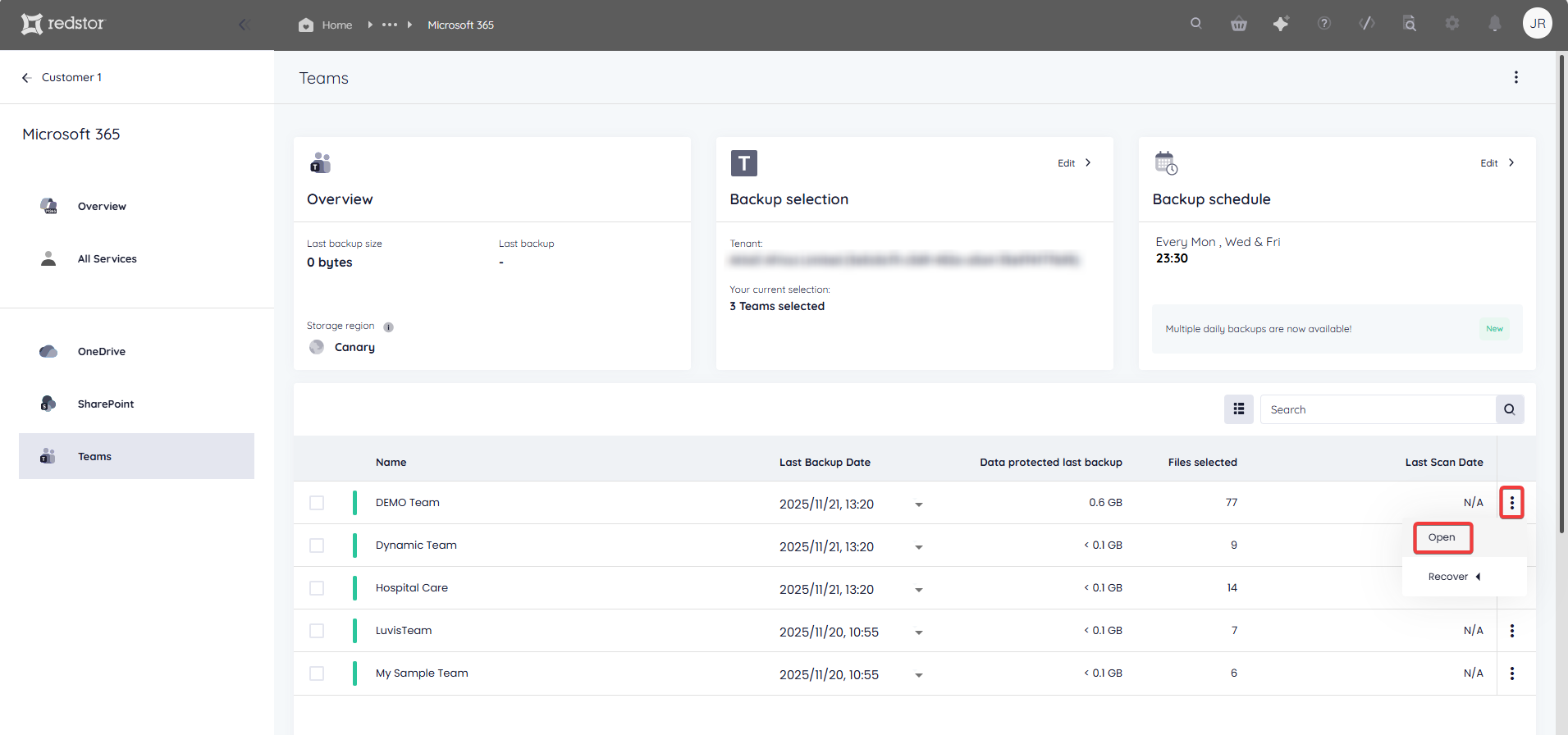Toggle the list view icon beside Search
This screenshot has height=735, width=1568.
1239,409
